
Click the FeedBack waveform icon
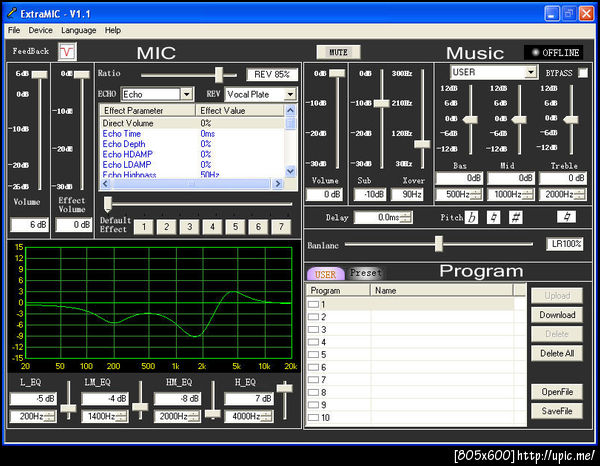[x=66, y=50]
